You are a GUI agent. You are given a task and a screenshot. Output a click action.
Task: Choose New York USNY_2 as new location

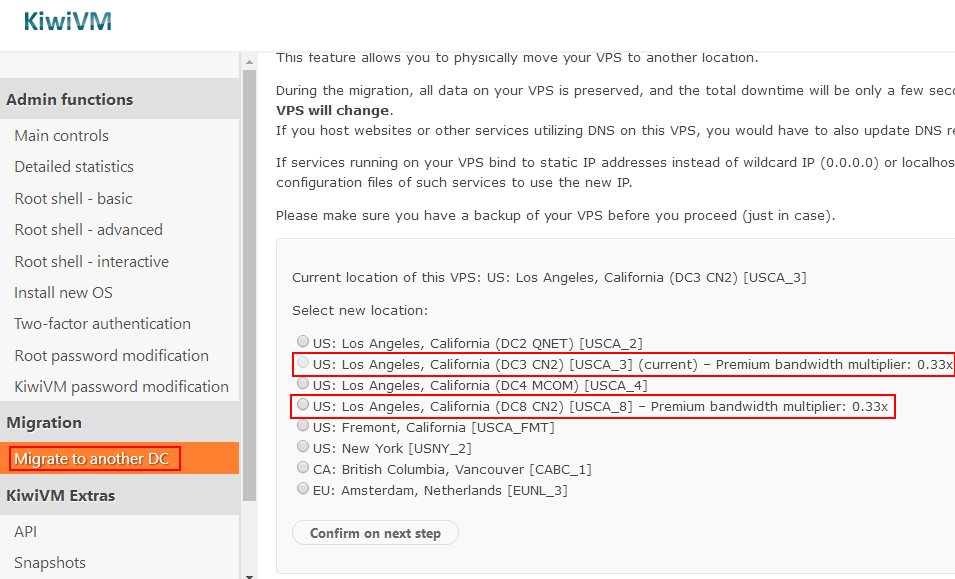[x=303, y=446]
